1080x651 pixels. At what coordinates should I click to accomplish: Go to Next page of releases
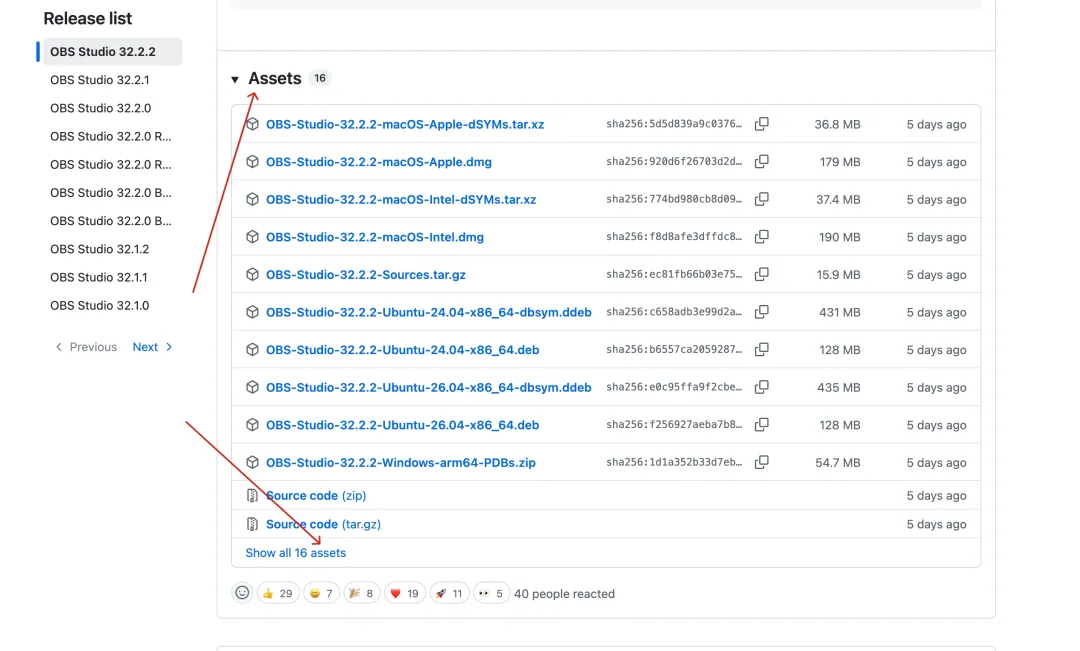152,347
